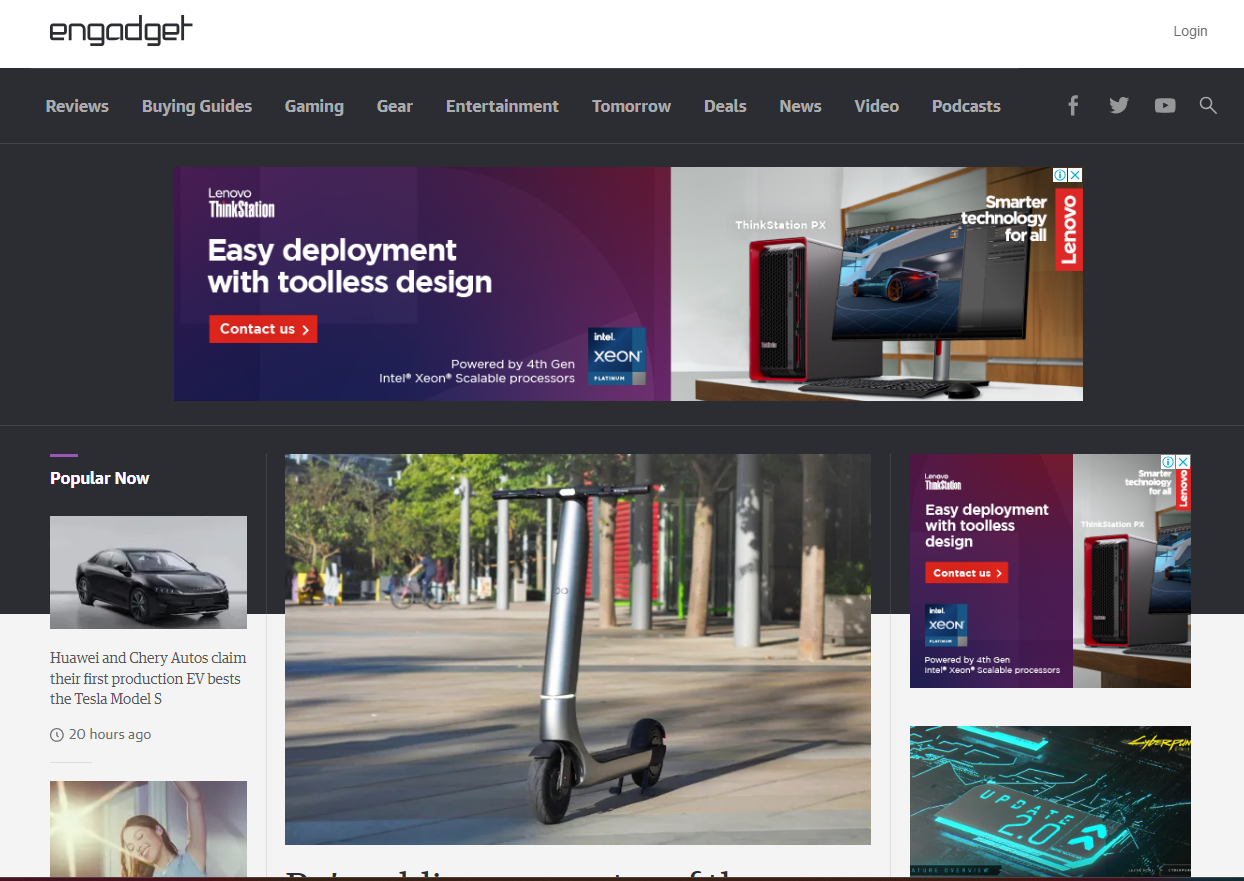This screenshot has height=881, width=1244.
Task: Open the Video section
Action: 876,106
